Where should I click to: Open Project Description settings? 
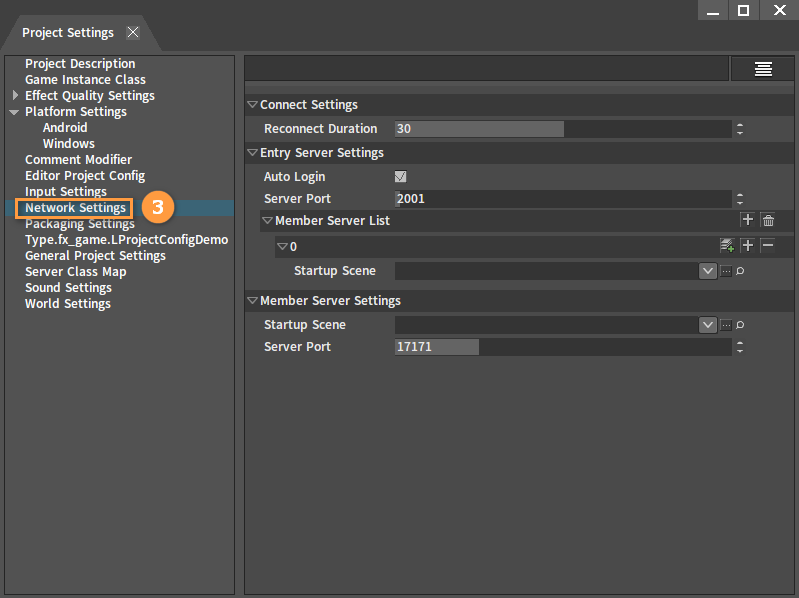(x=80, y=64)
